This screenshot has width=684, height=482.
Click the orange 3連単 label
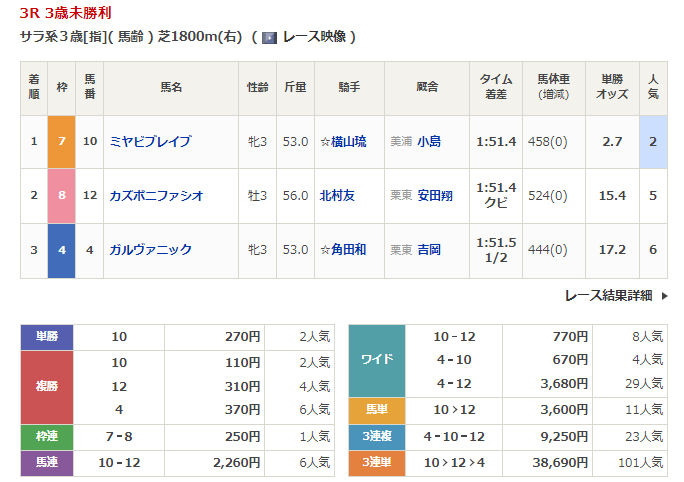coord(376,463)
